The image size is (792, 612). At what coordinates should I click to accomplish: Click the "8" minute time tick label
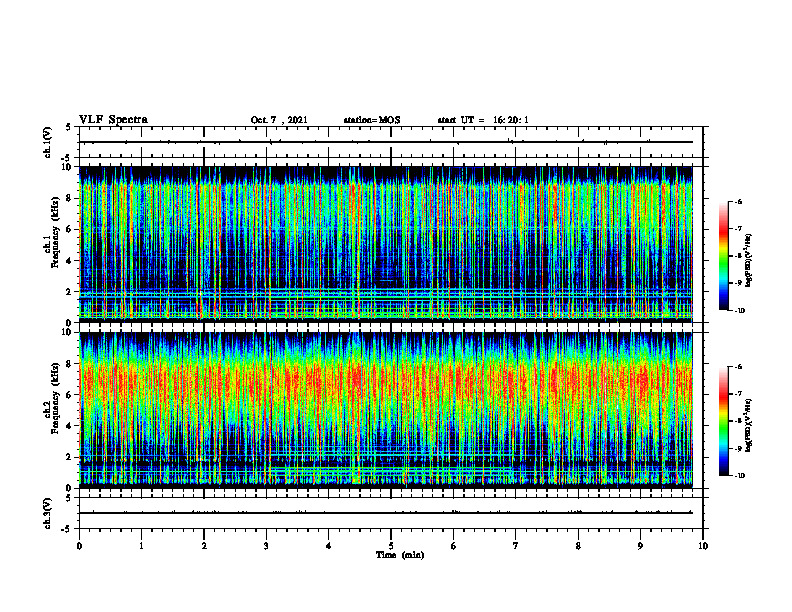pos(578,546)
